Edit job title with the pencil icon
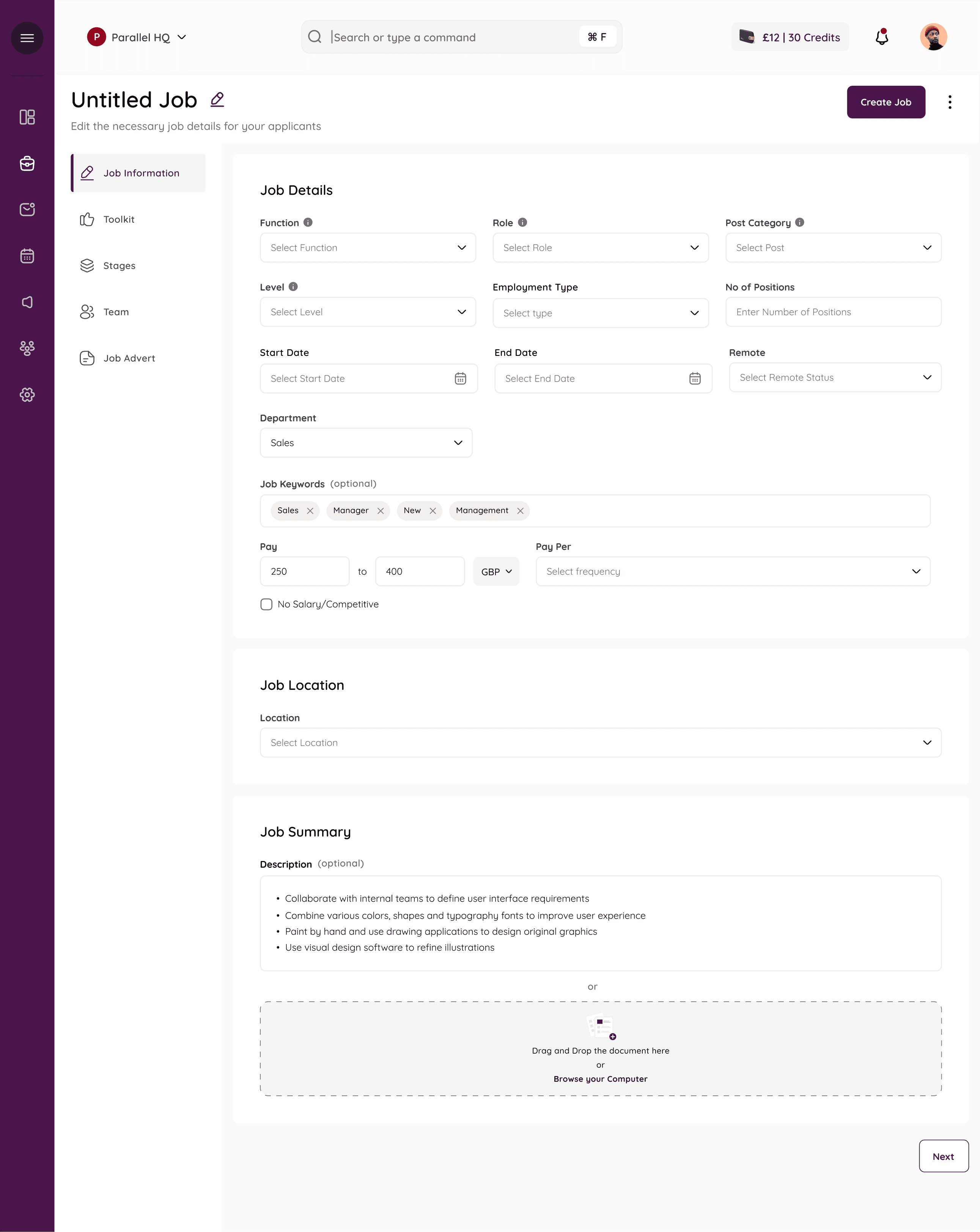Screen dimensions: 980x1232 pos(217,99)
